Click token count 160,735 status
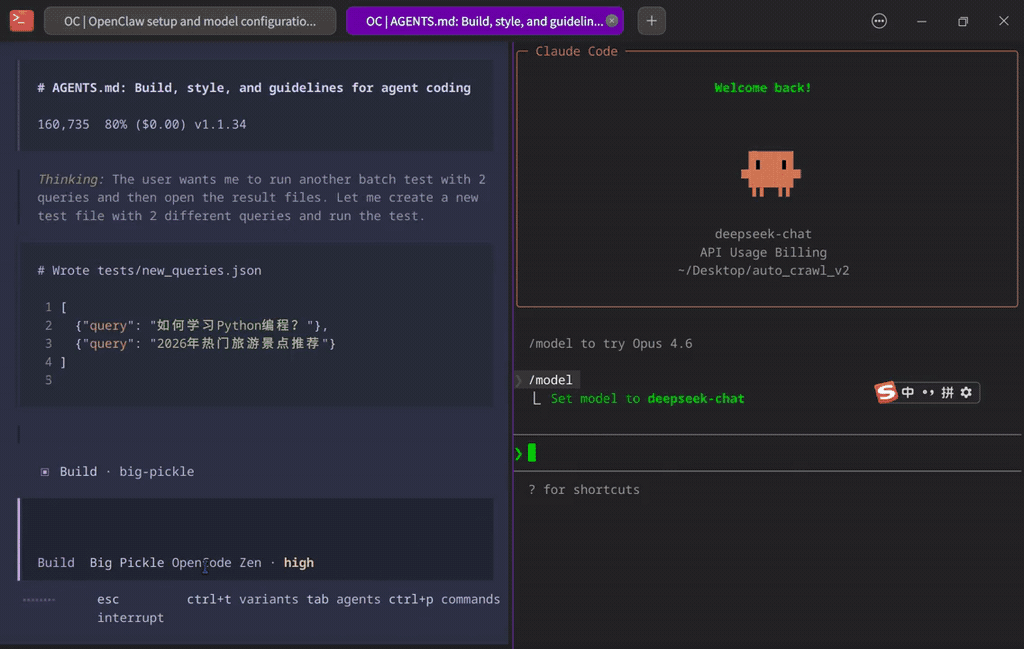The height and width of the screenshot is (649, 1024). (63, 124)
